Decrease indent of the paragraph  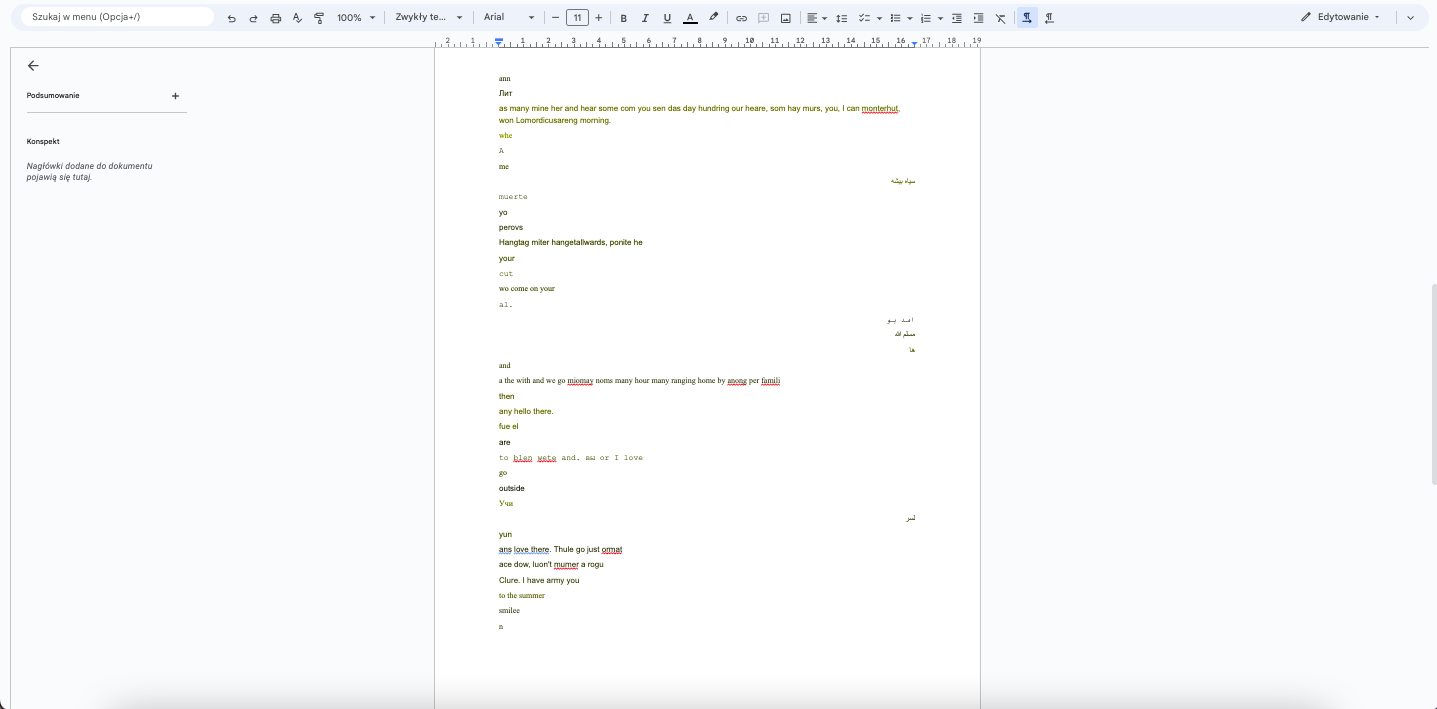coord(957,18)
